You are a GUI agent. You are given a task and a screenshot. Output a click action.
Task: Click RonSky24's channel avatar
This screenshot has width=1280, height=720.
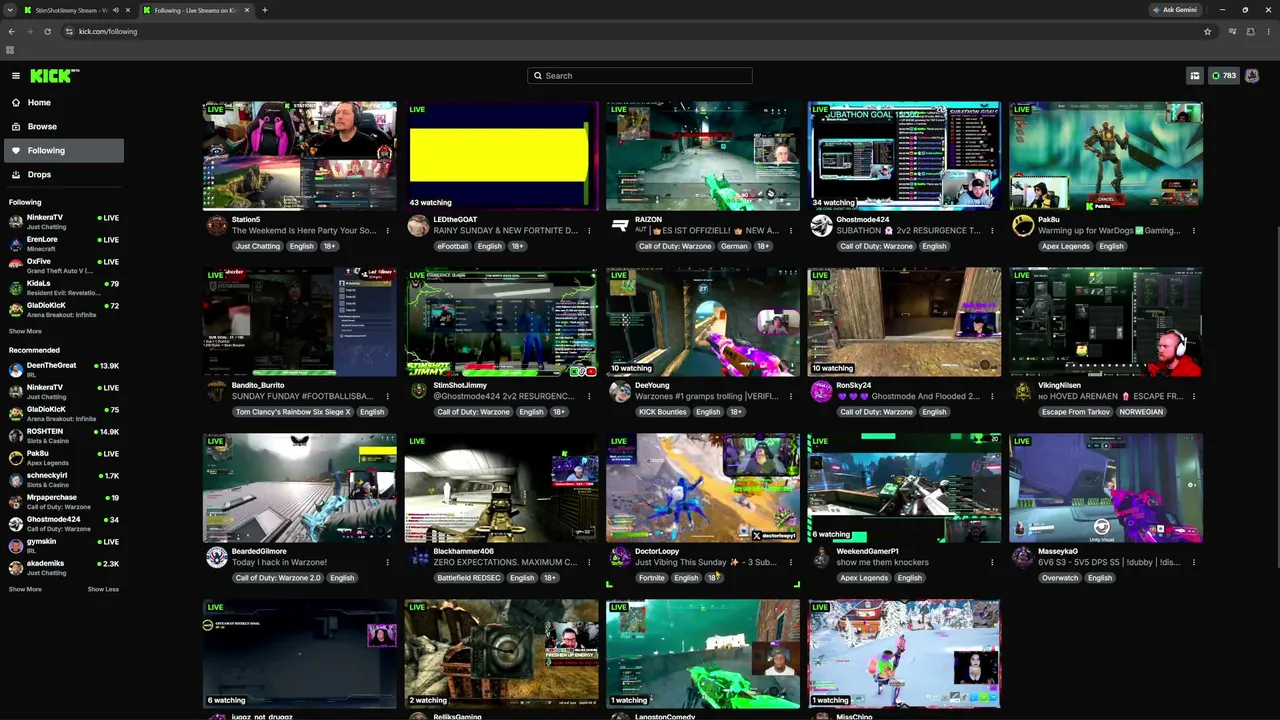822,391
